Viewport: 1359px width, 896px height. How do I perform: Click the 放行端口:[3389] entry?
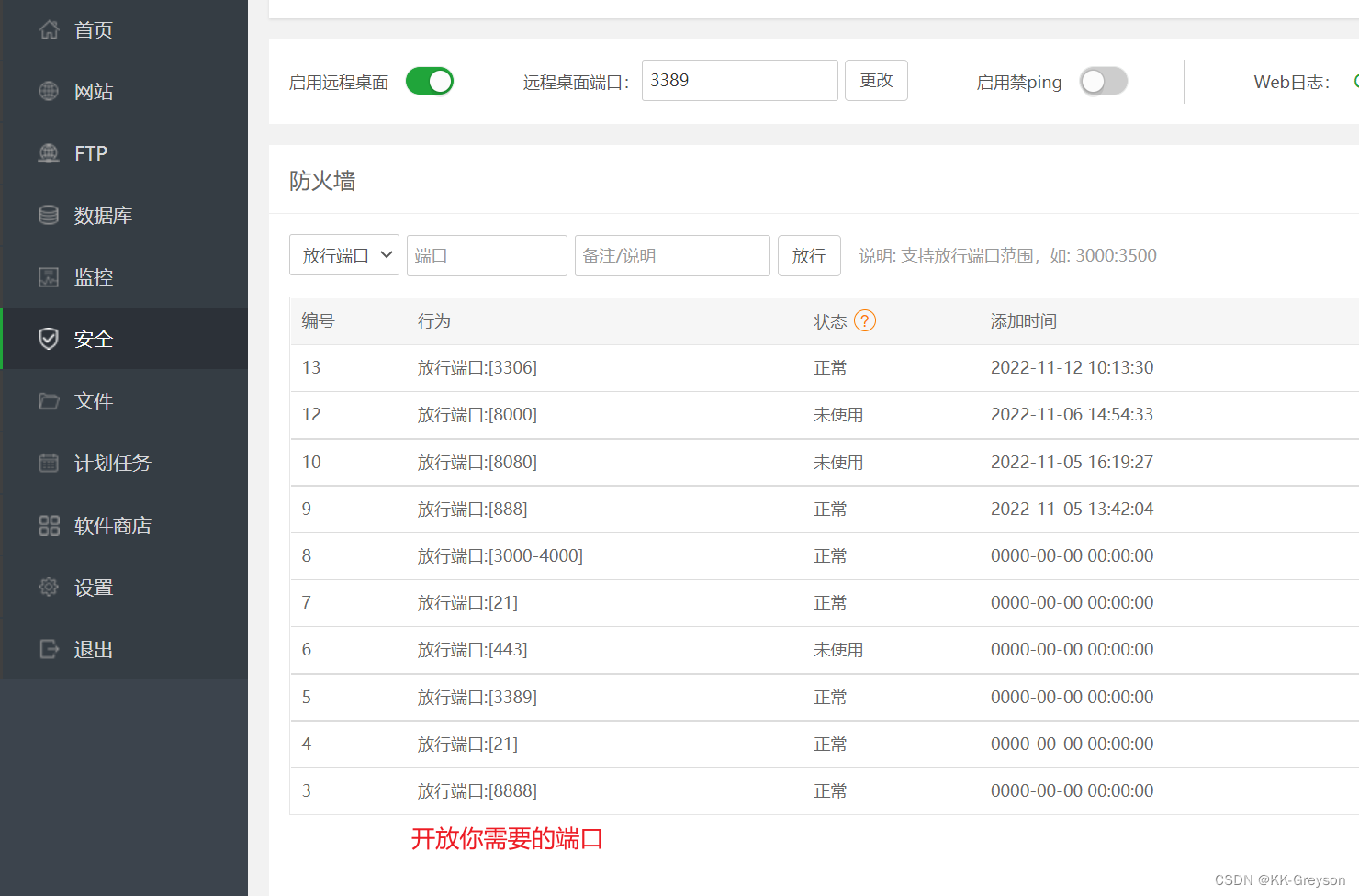click(477, 697)
